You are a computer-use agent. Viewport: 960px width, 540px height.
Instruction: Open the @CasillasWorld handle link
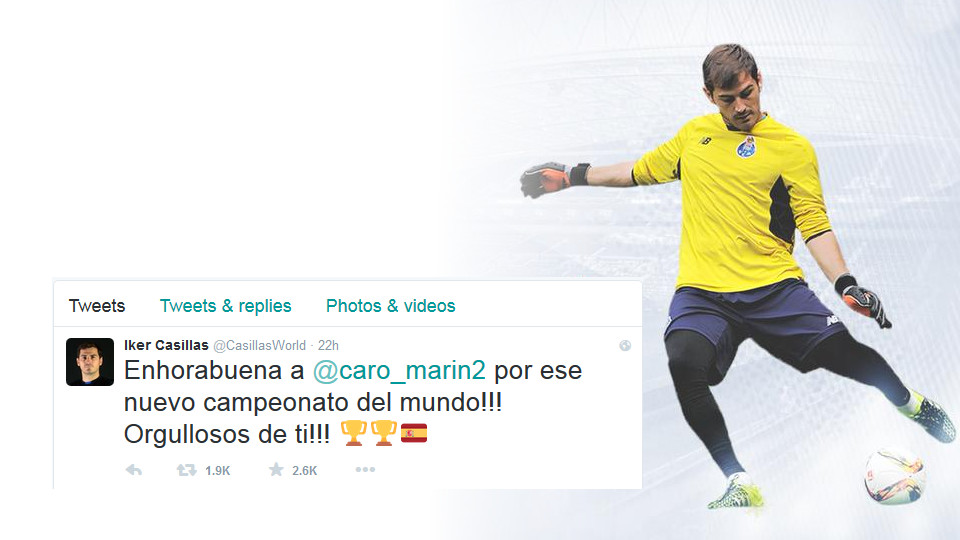(x=260, y=345)
